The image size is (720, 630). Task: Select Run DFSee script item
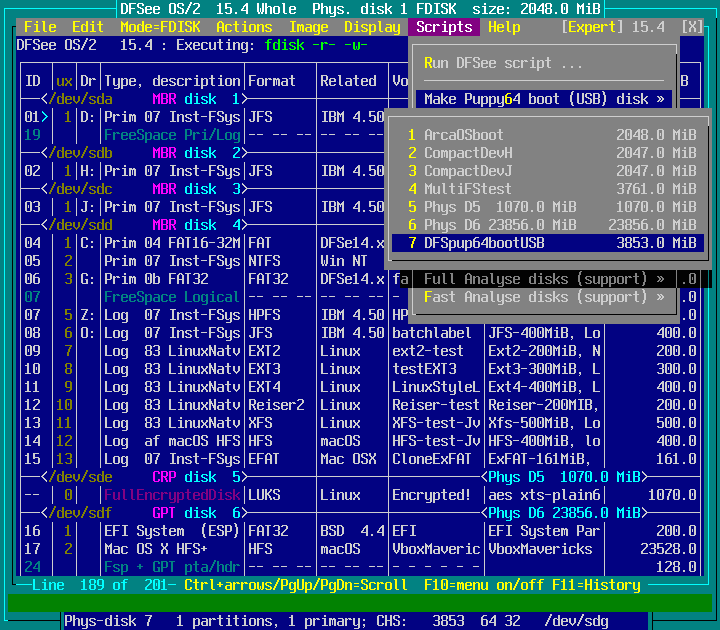coord(502,63)
